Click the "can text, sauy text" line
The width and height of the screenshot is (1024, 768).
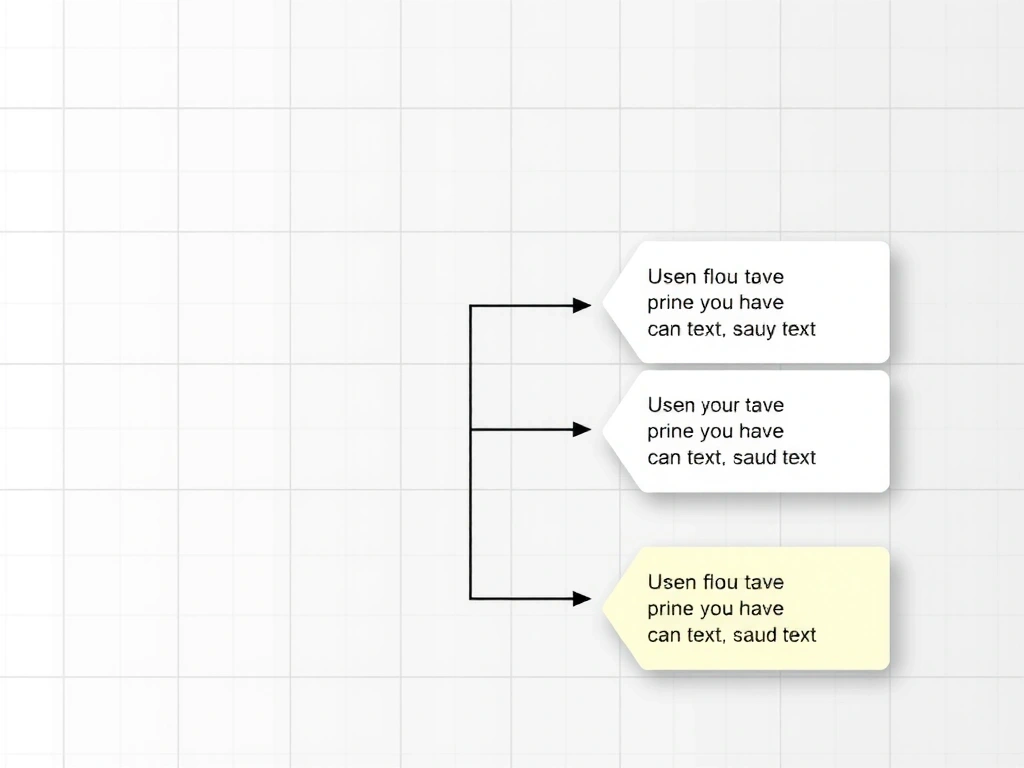click(731, 329)
